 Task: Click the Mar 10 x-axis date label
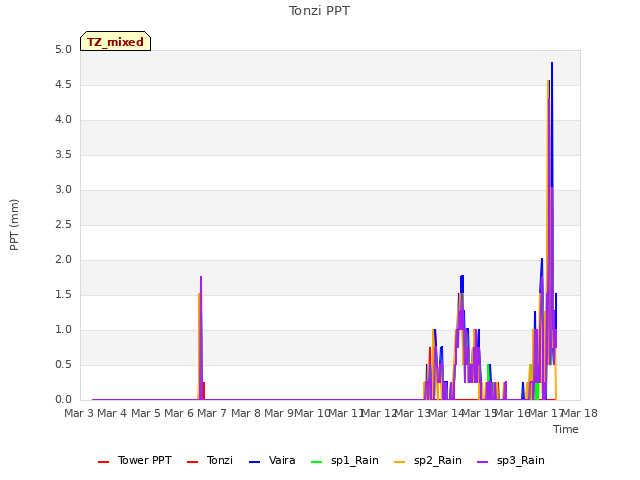pyautogui.click(x=313, y=413)
